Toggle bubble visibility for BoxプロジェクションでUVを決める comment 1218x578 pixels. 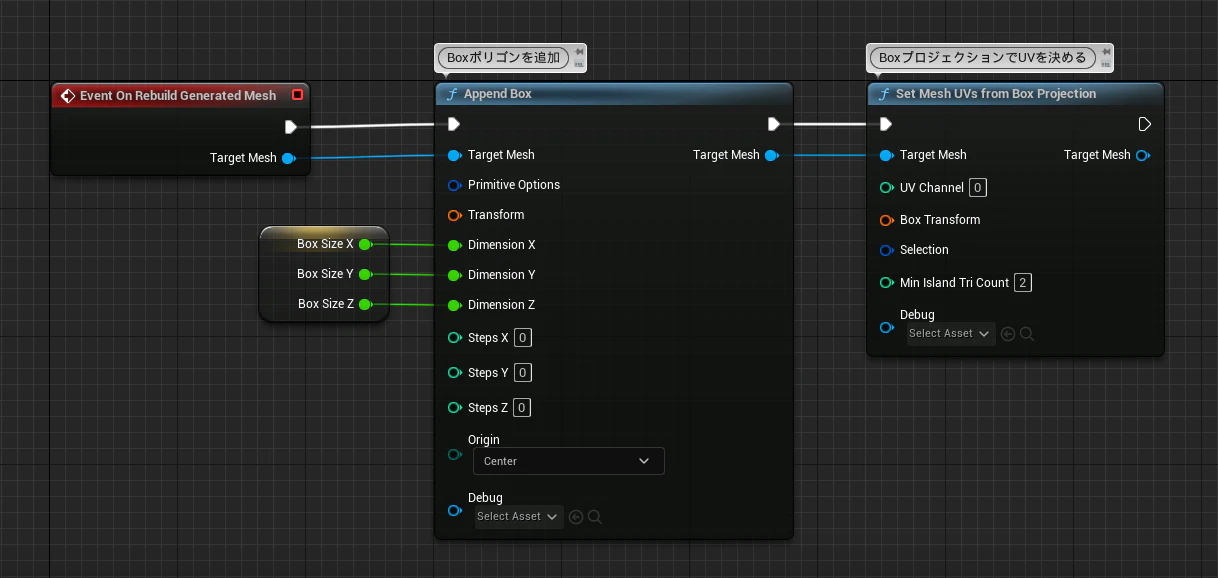tap(1105, 65)
